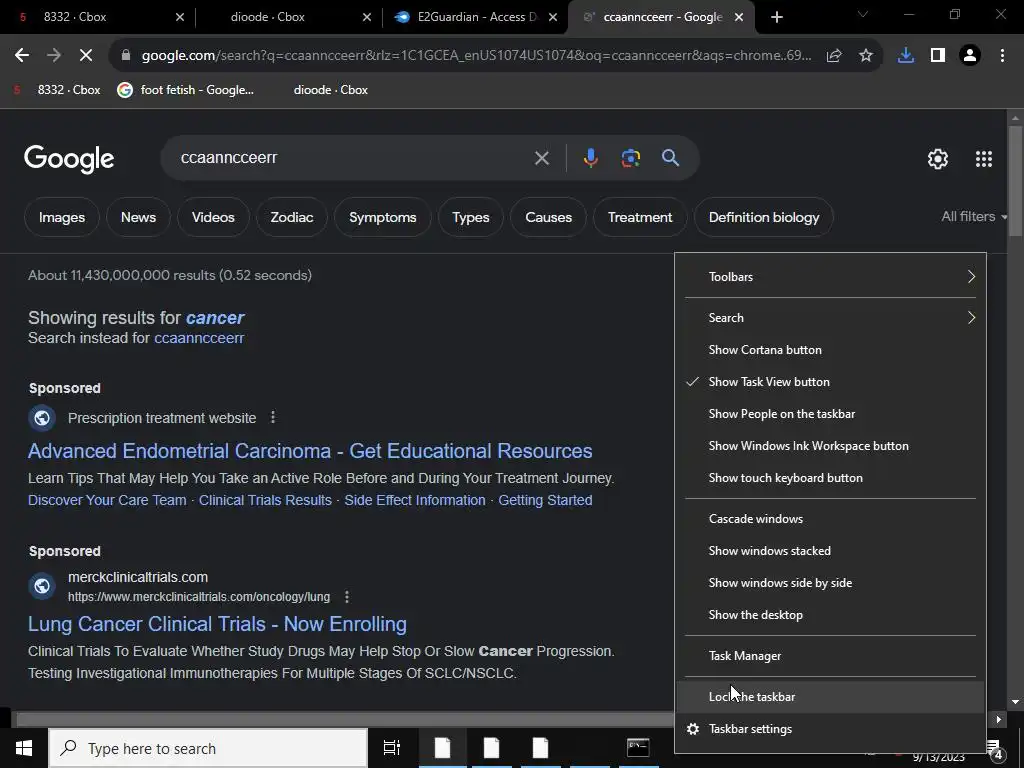The image size is (1024, 768).
Task: Switch to the 8332 Cbox tab
Action: coord(98,17)
